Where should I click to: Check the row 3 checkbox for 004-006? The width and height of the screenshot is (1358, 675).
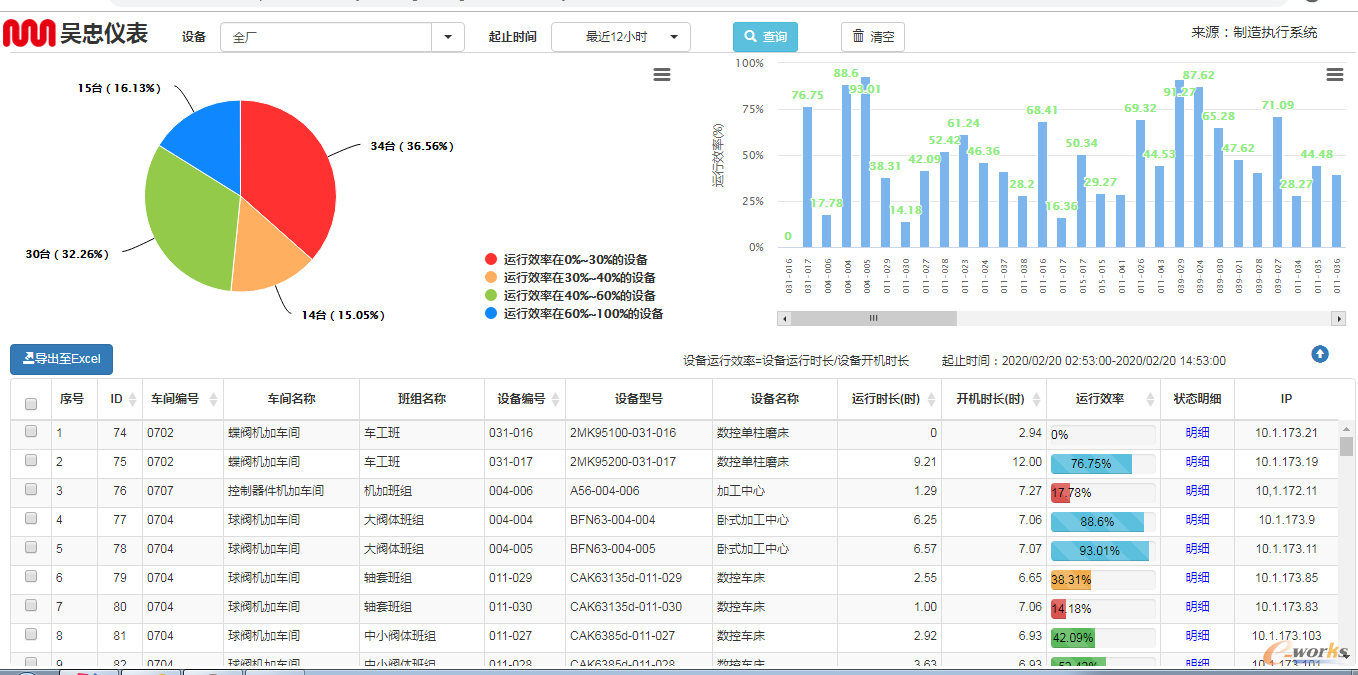31,489
